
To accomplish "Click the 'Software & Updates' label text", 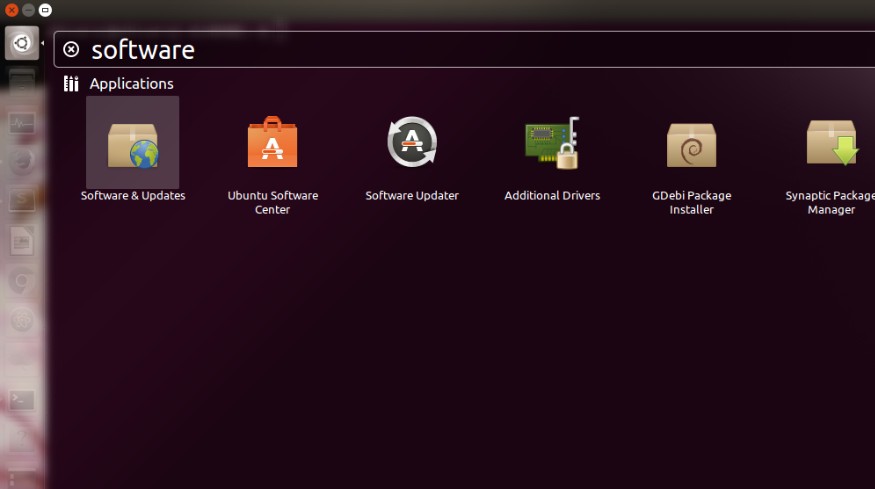I will tap(133, 195).
